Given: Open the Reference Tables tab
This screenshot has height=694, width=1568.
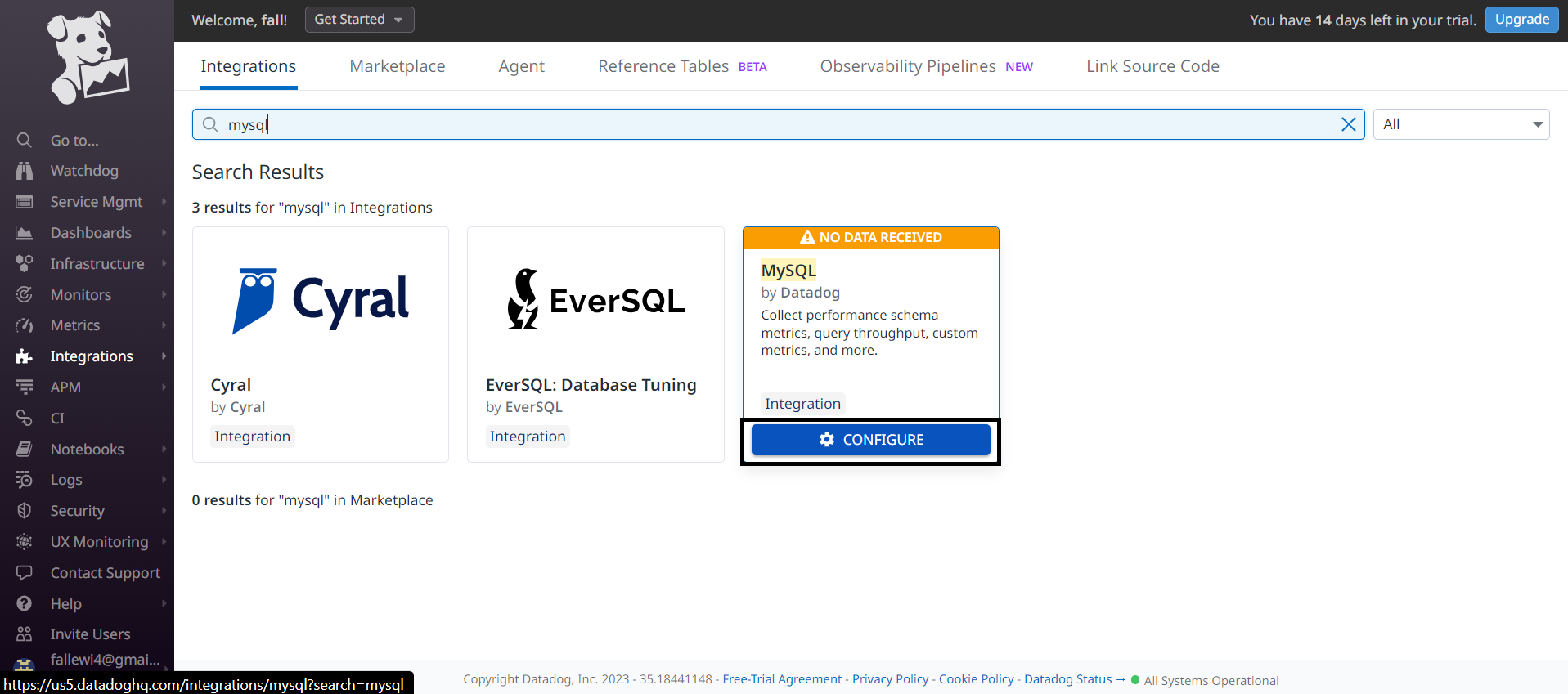Looking at the screenshot, I should point(682,66).
